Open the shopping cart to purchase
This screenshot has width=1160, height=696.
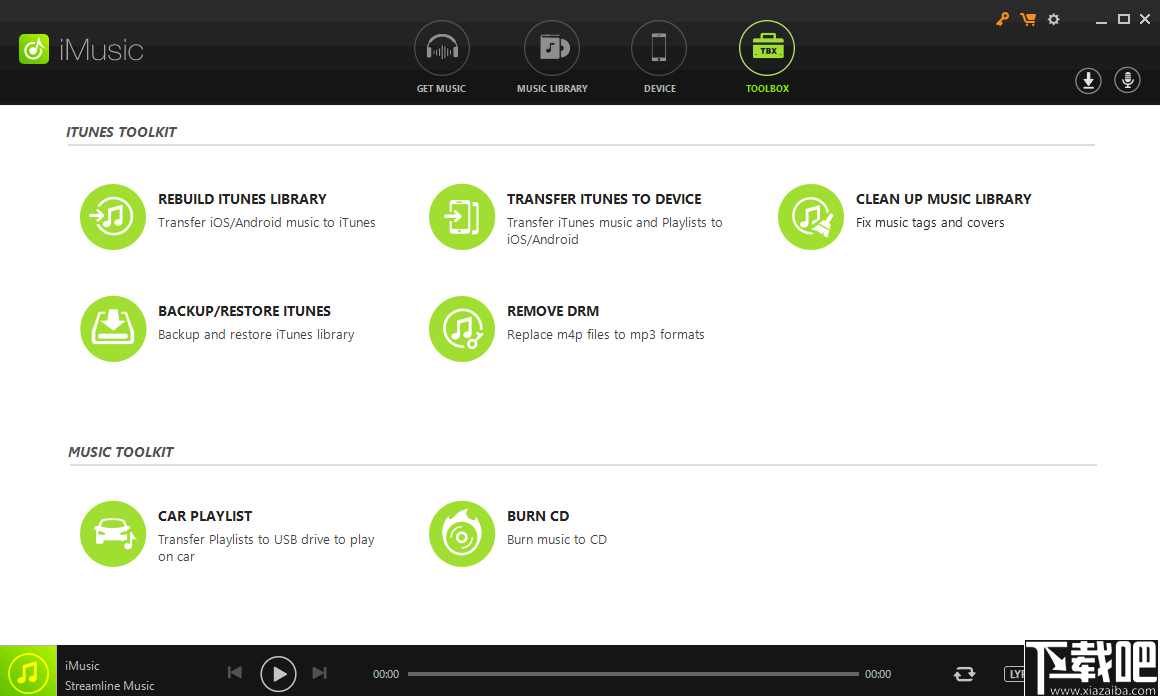tap(1028, 18)
